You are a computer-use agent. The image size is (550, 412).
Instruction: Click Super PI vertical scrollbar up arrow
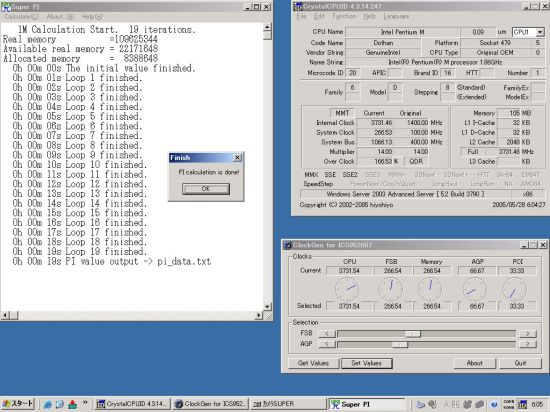268,27
